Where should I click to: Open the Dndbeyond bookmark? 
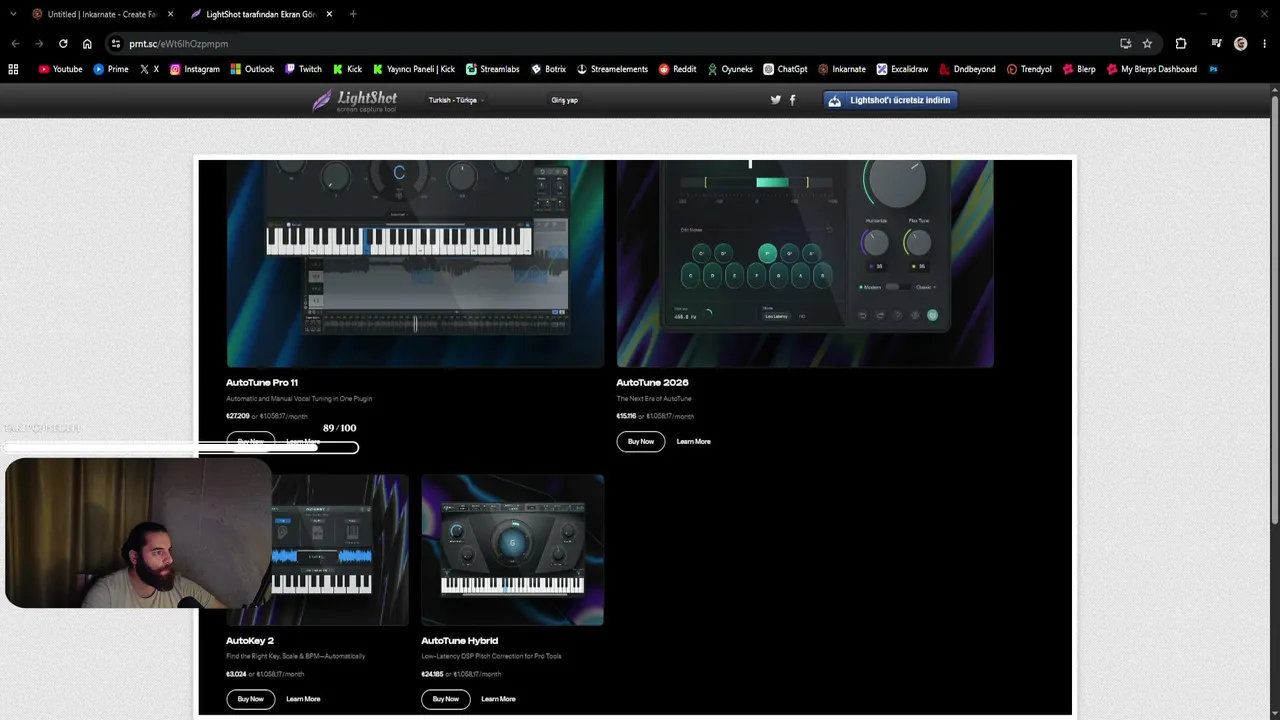click(x=967, y=69)
